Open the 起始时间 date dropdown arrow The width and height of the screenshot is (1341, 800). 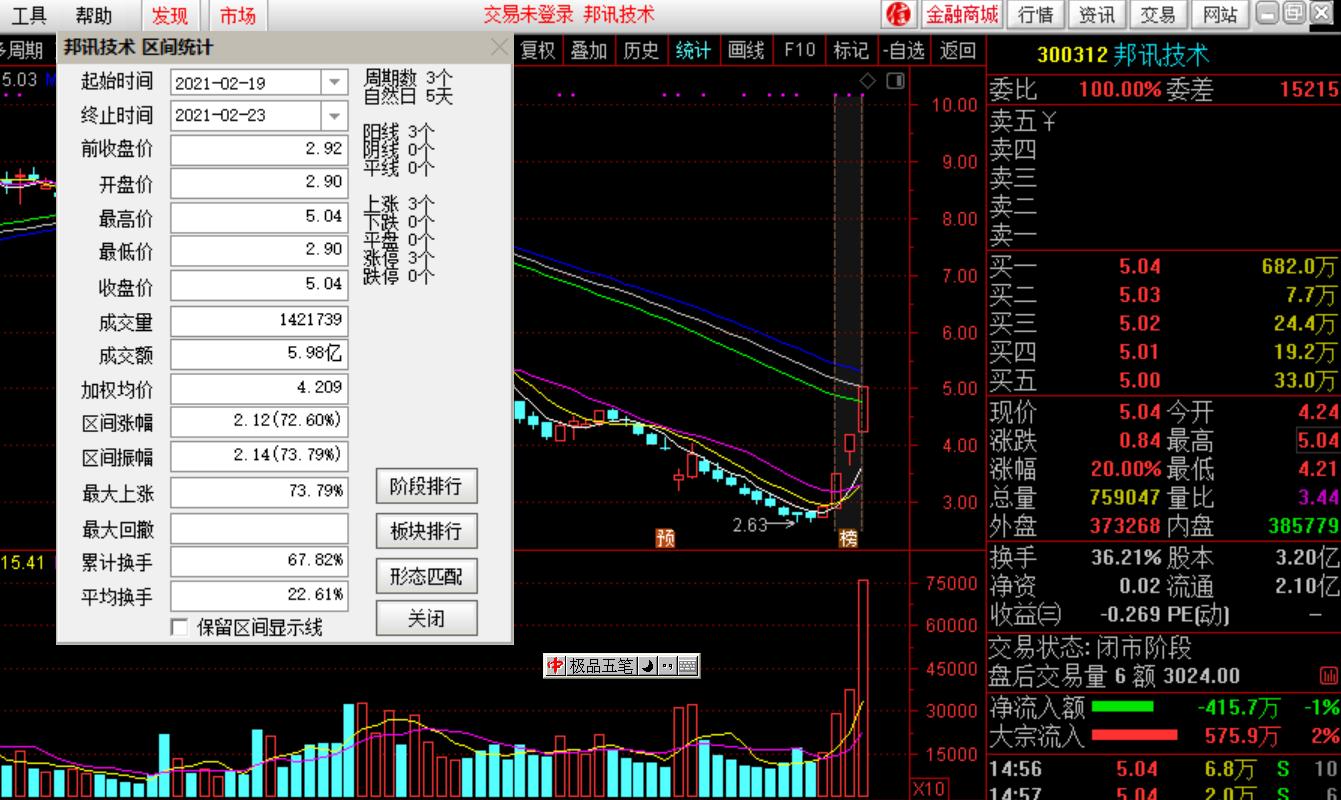point(335,83)
